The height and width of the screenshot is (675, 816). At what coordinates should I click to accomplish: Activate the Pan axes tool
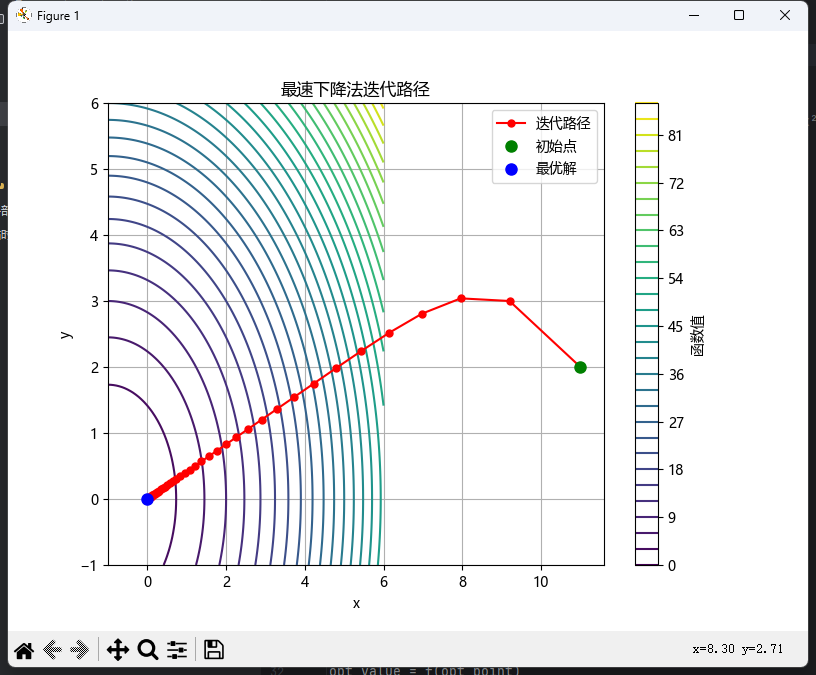(118, 650)
